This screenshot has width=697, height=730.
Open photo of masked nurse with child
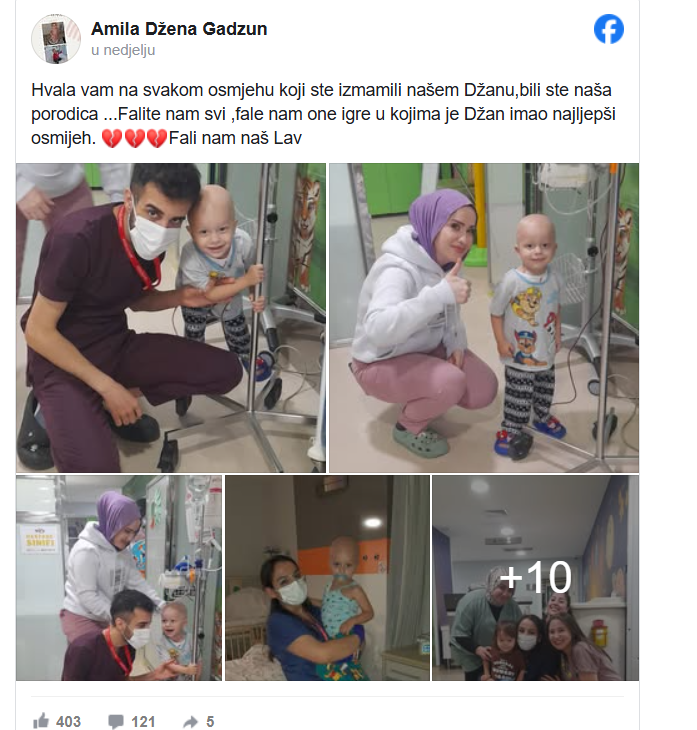(x=171, y=318)
